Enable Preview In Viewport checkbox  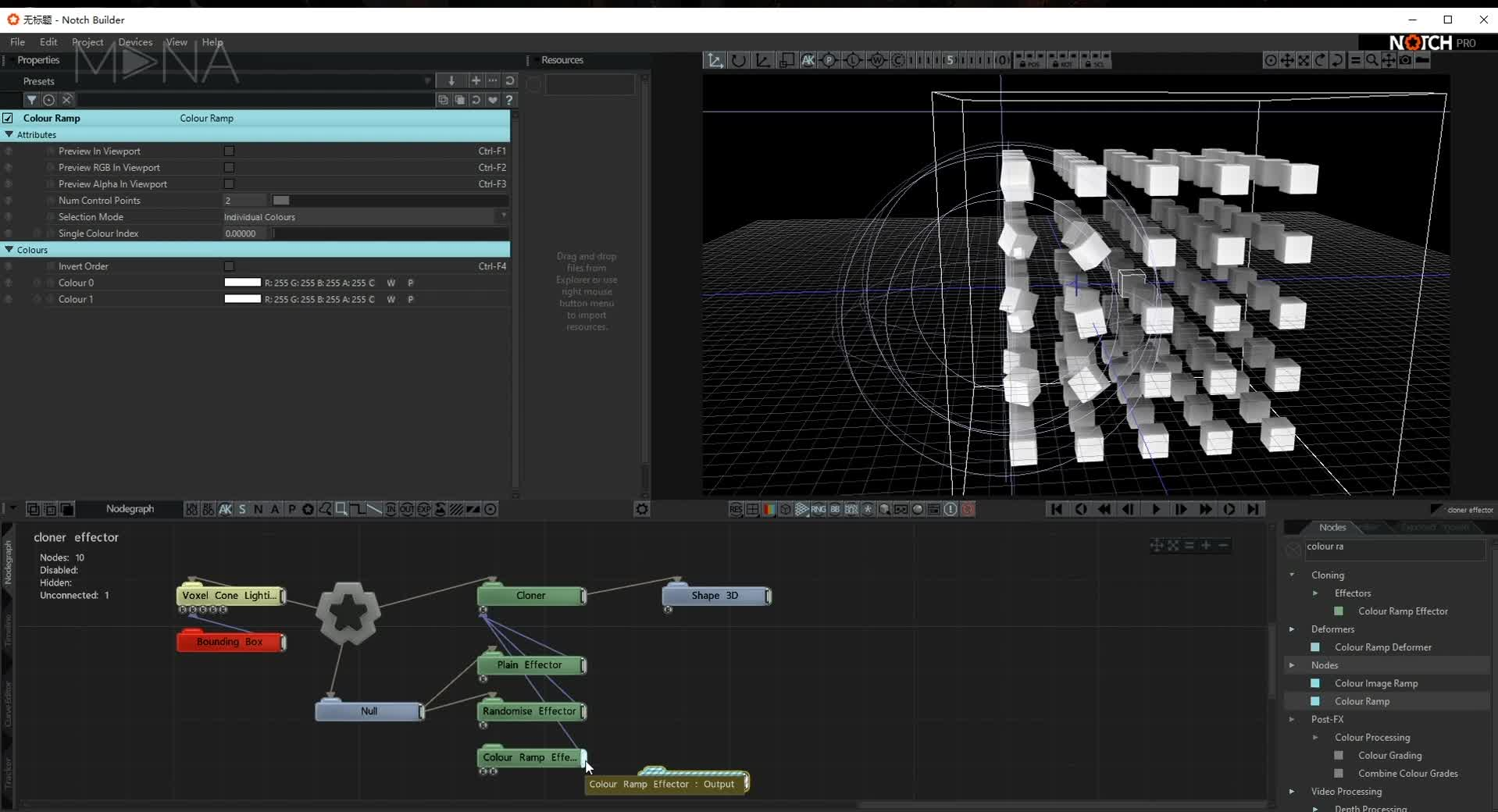point(229,151)
